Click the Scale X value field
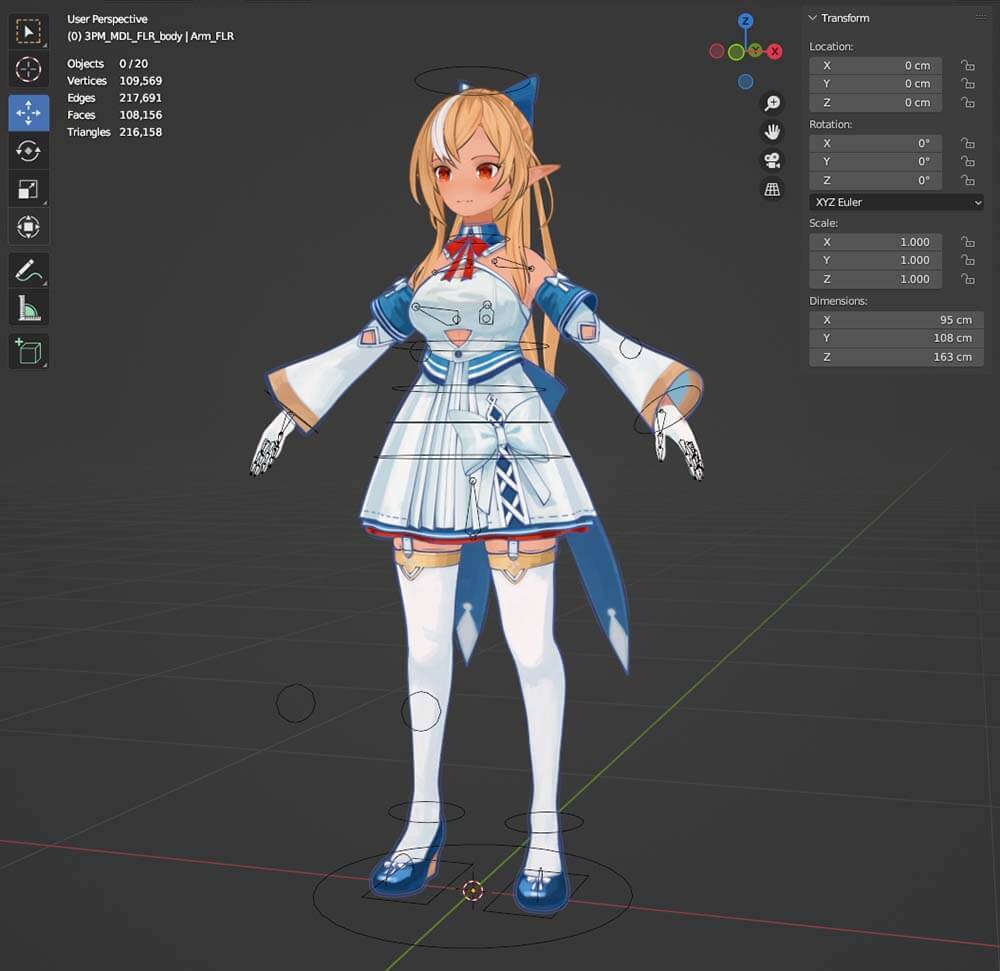The height and width of the screenshot is (971, 1000). pos(875,242)
